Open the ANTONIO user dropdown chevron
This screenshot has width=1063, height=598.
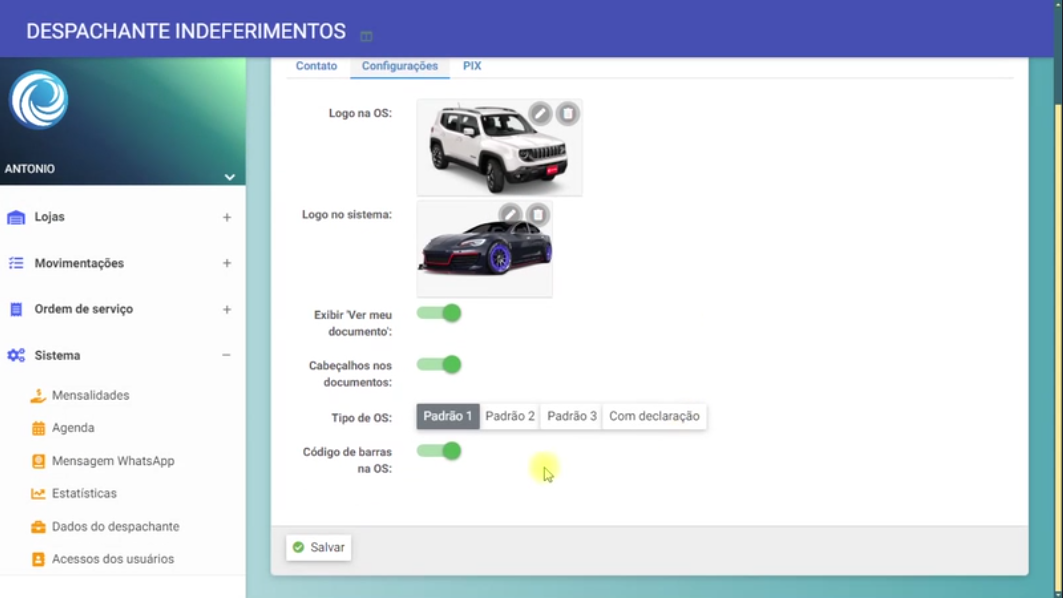pos(229,177)
